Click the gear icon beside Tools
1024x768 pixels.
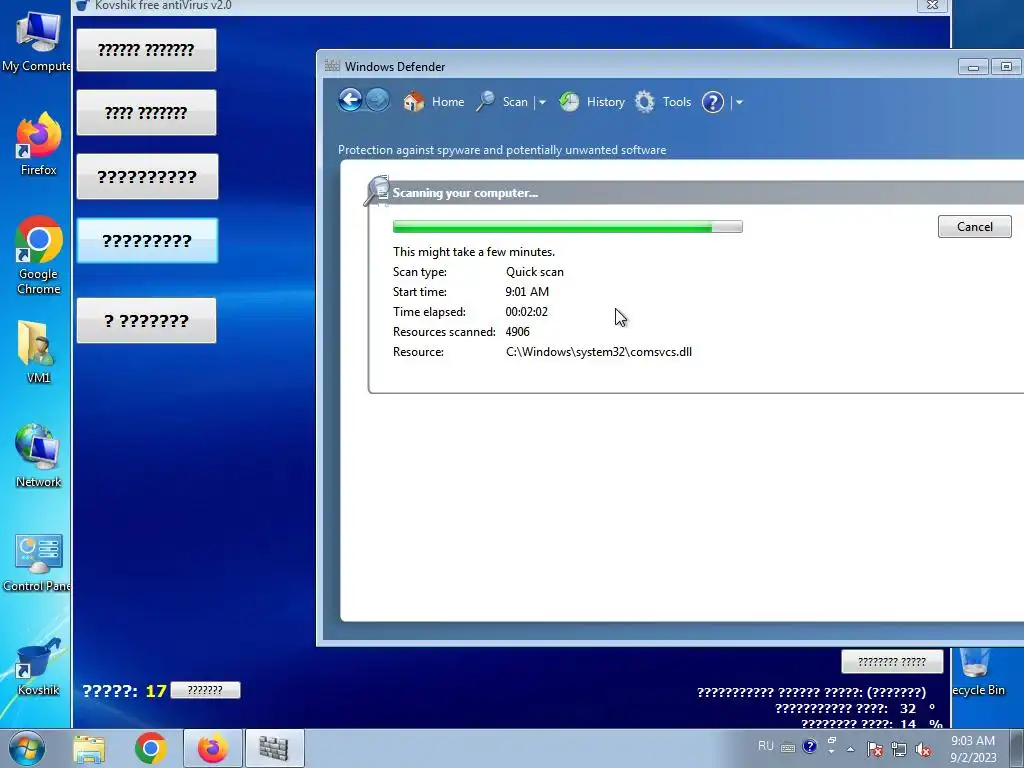tap(645, 102)
